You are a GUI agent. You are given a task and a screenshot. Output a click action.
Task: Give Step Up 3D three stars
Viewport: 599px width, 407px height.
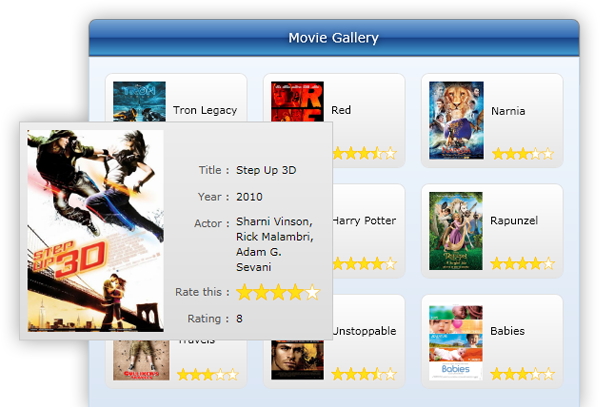point(278,292)
